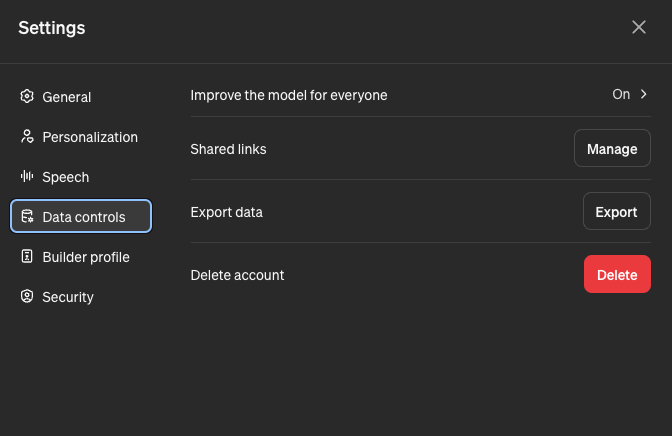Click the General gear icon

click(27, 97)
